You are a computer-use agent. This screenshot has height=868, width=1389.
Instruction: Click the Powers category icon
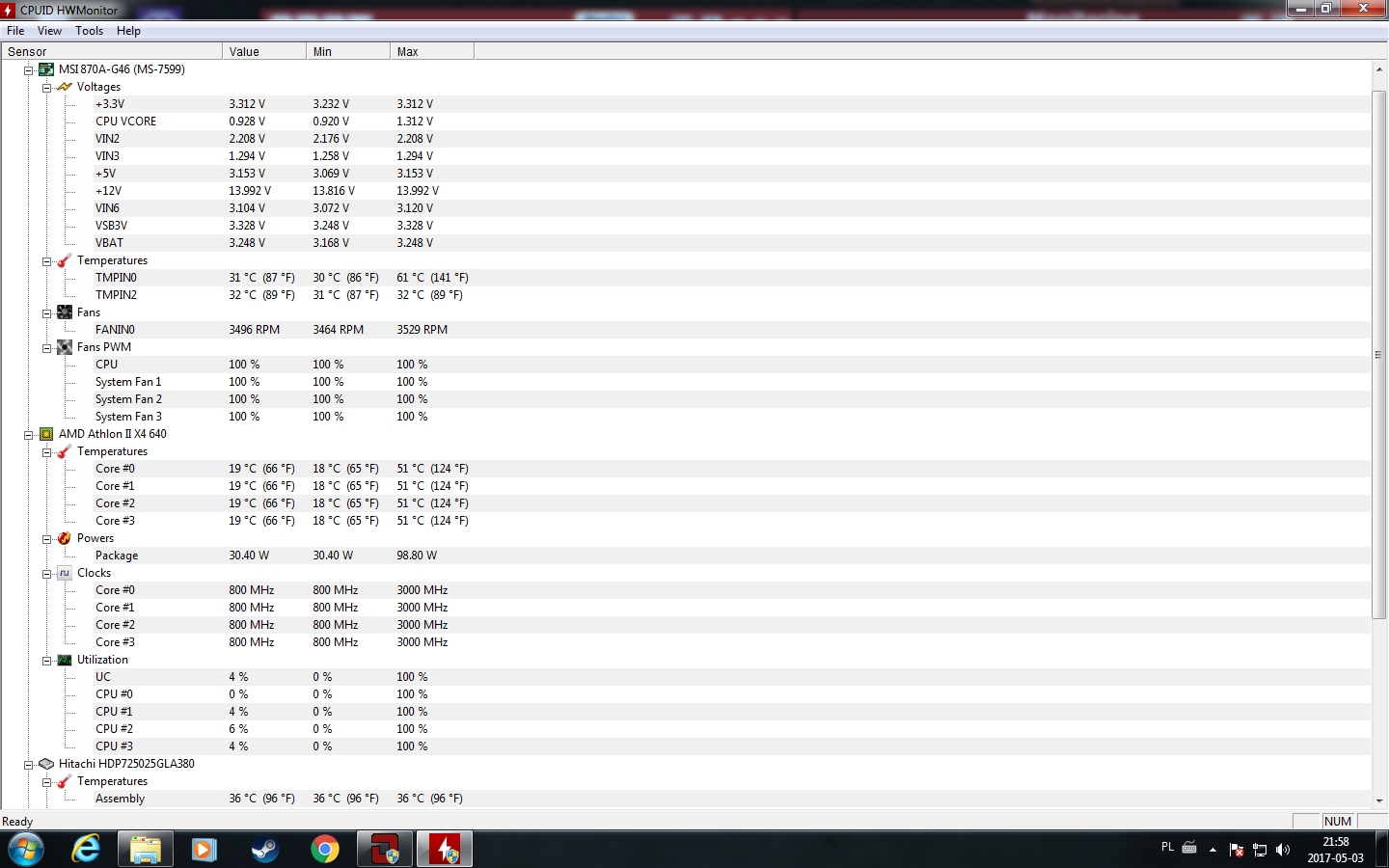pos(65,538)
